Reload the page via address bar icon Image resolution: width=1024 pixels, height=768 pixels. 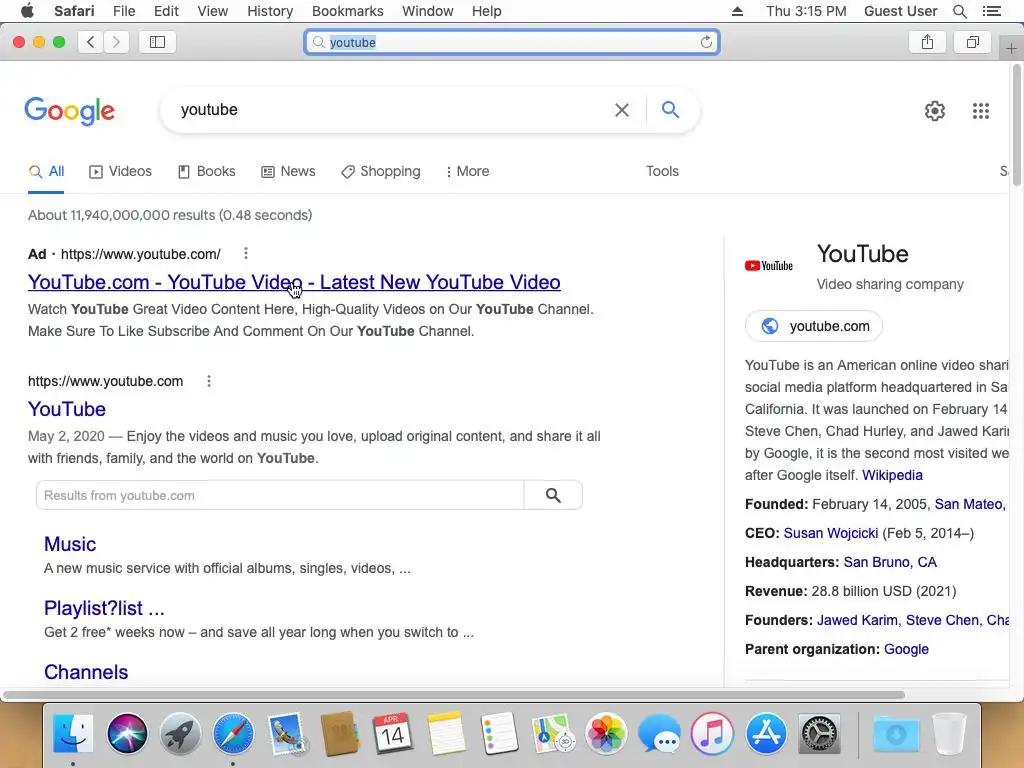click(706, 42)
